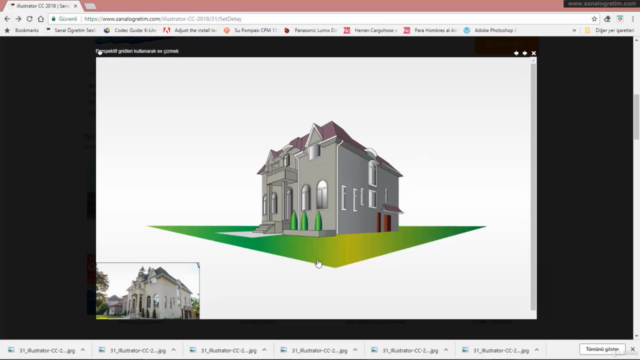Open options arrow for last downloaded jpg
Image resolution: width=640 pixels, height=360 pixels.
click(x=537, y=350)
